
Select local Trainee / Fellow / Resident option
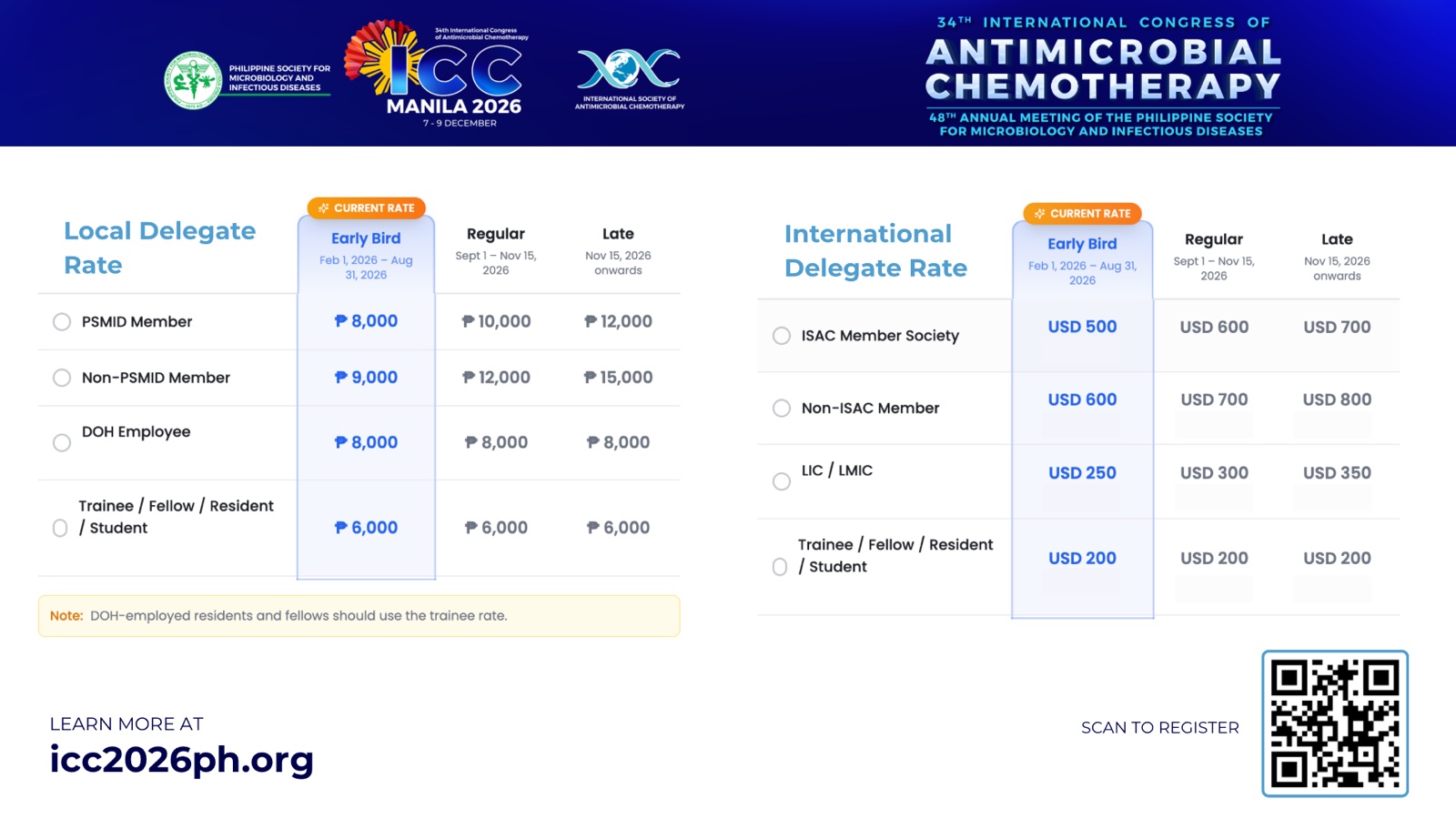[x=60, y=529]
